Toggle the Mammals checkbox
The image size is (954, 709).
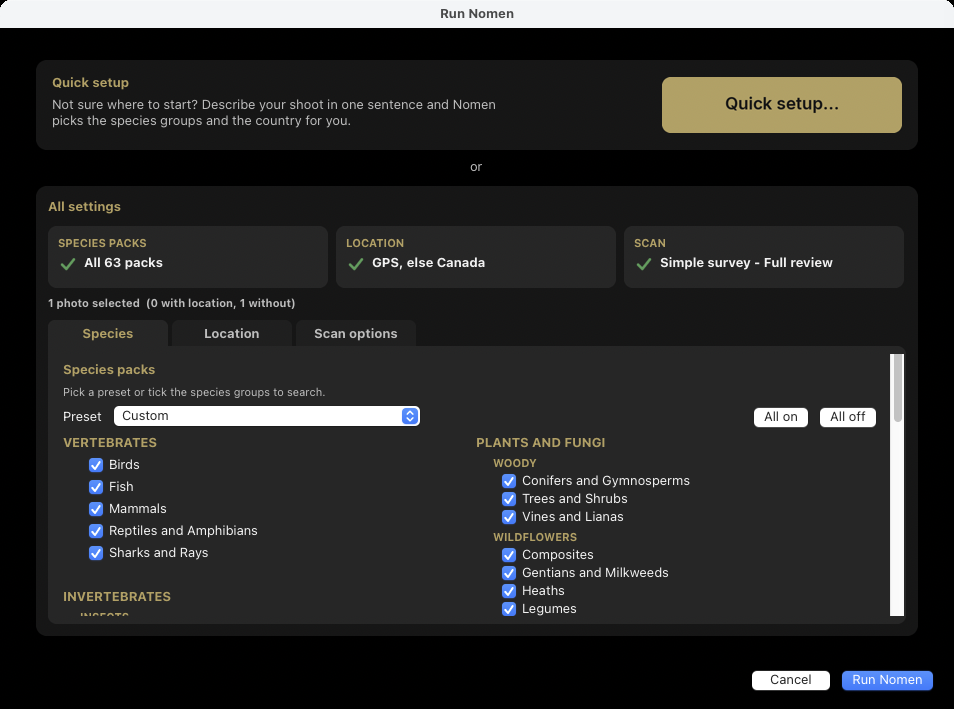96,509
